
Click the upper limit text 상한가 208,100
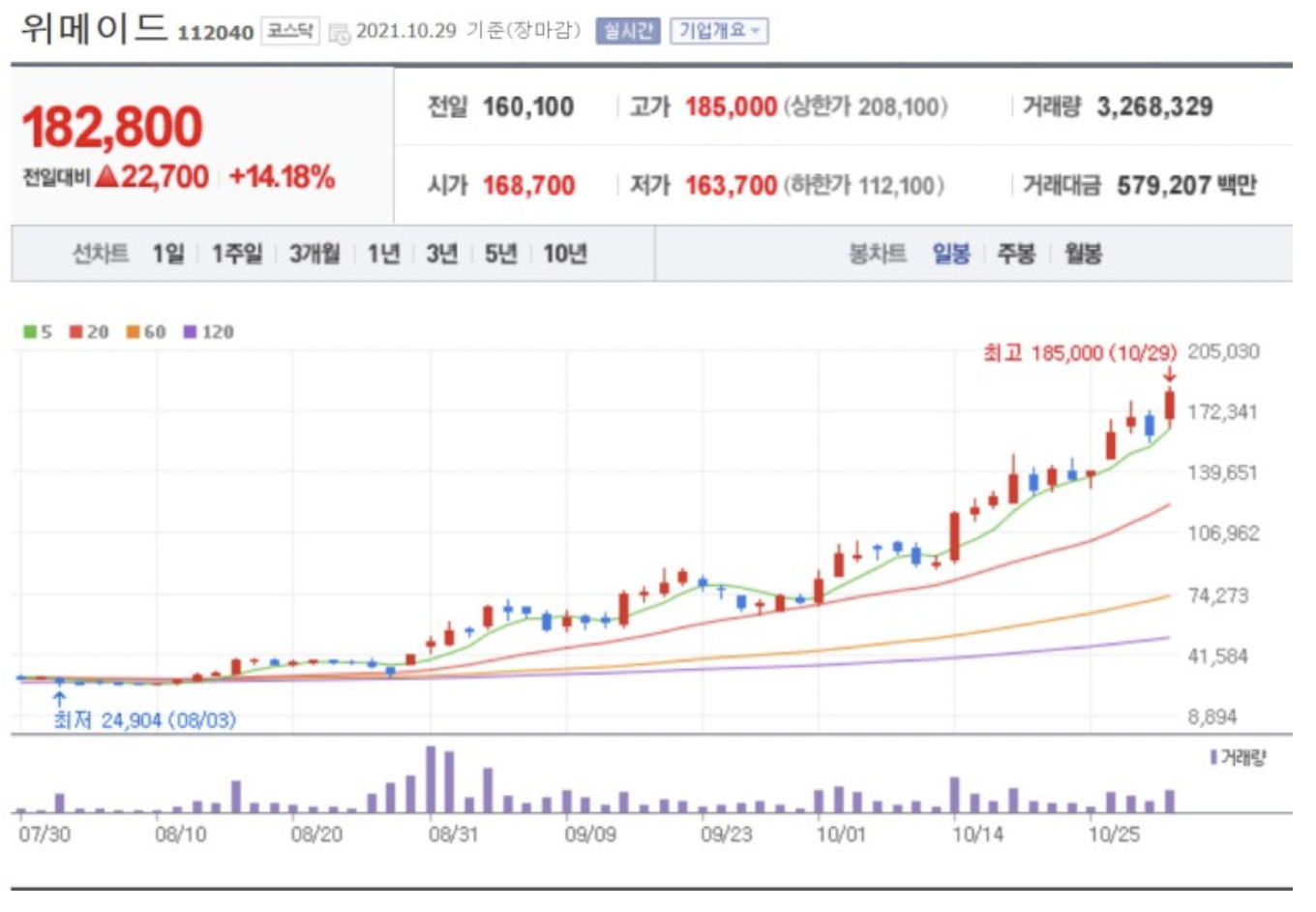click(866, 106)
